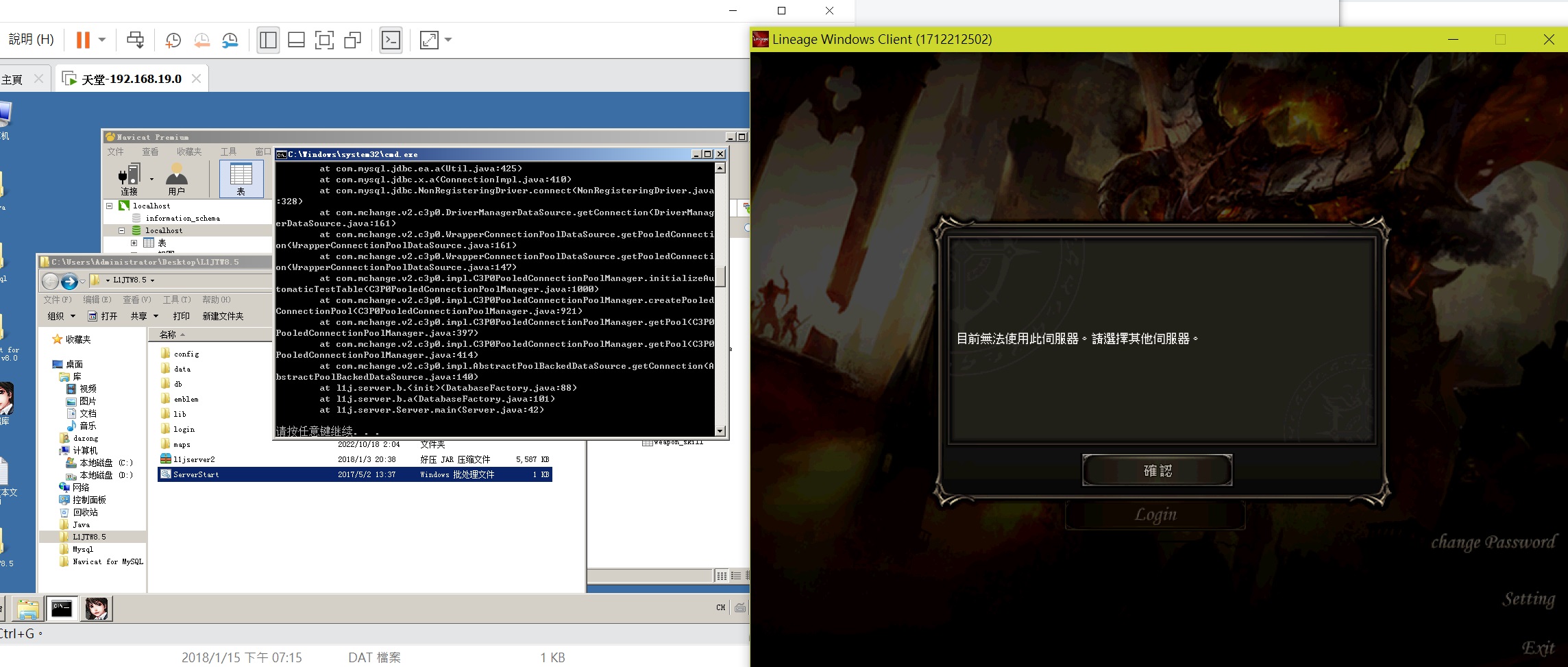Open the dropdown beside the stretch display icon
Image resolution: width=1568 pixels, height=667 pixels.
tap(448, 40)
